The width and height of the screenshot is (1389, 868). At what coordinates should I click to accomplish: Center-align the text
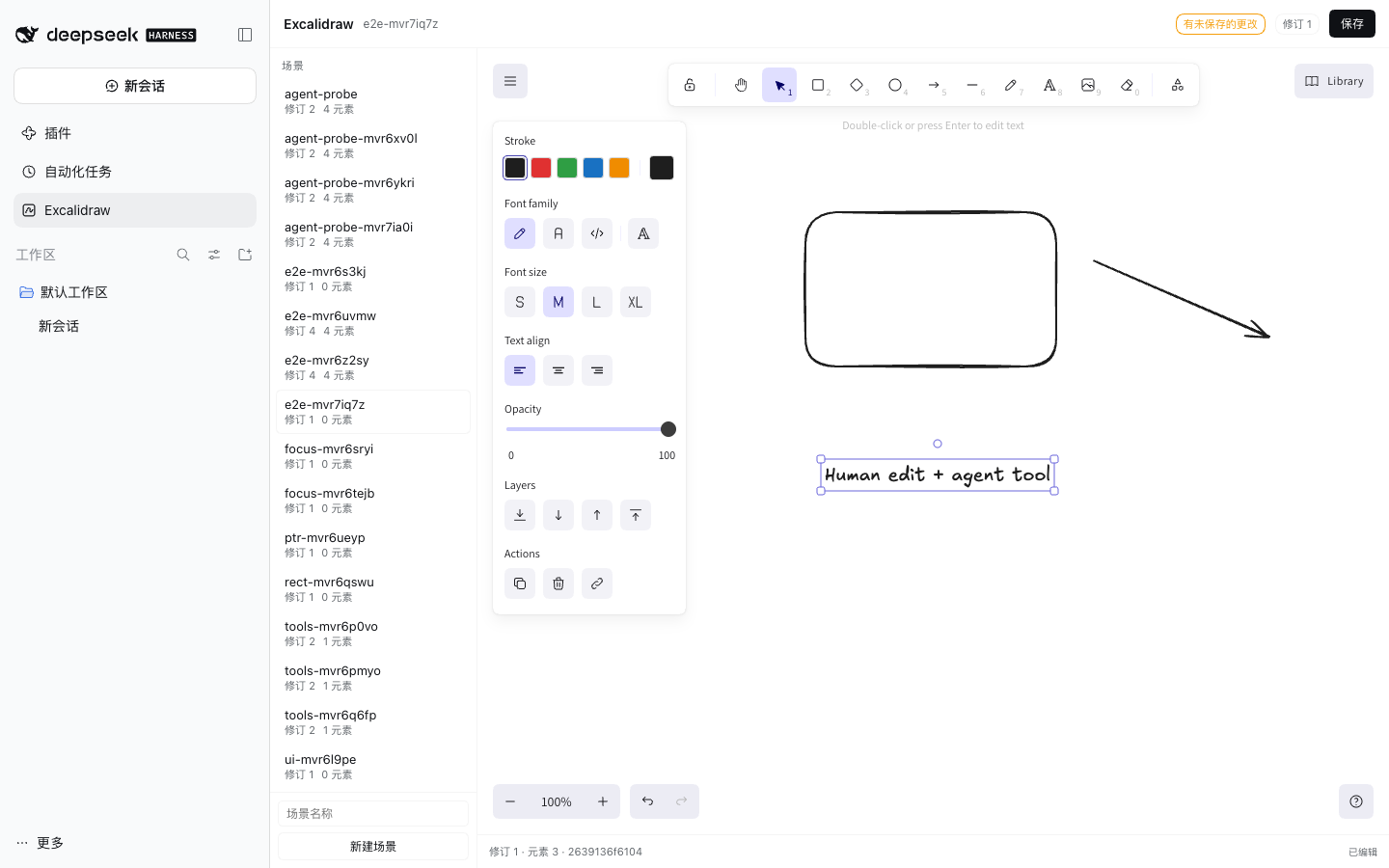558,370
